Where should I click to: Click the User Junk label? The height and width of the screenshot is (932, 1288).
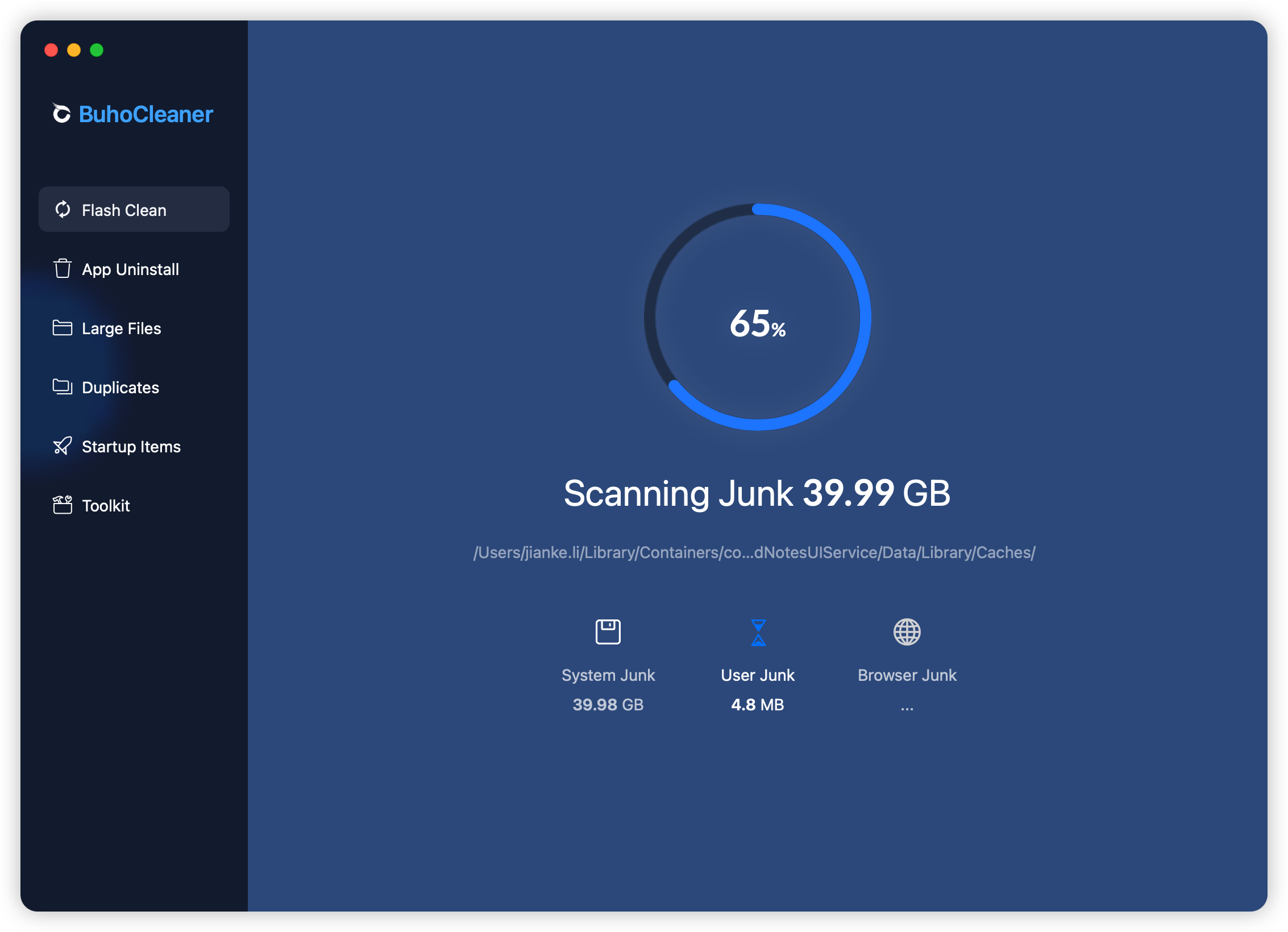coord(758,675)
